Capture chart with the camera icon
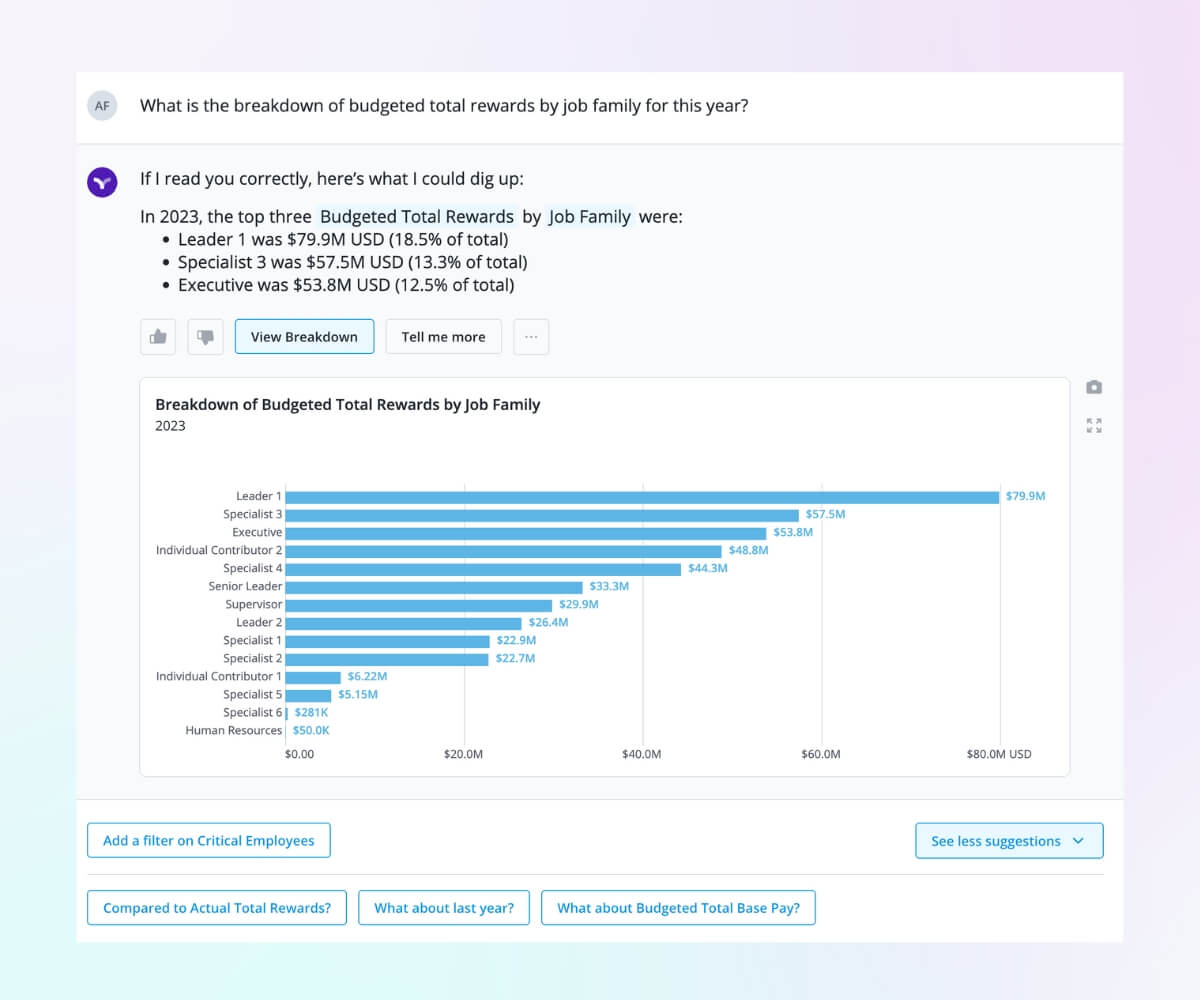The width and height of the screenshot is (1200, 1000). (1094, 387)
